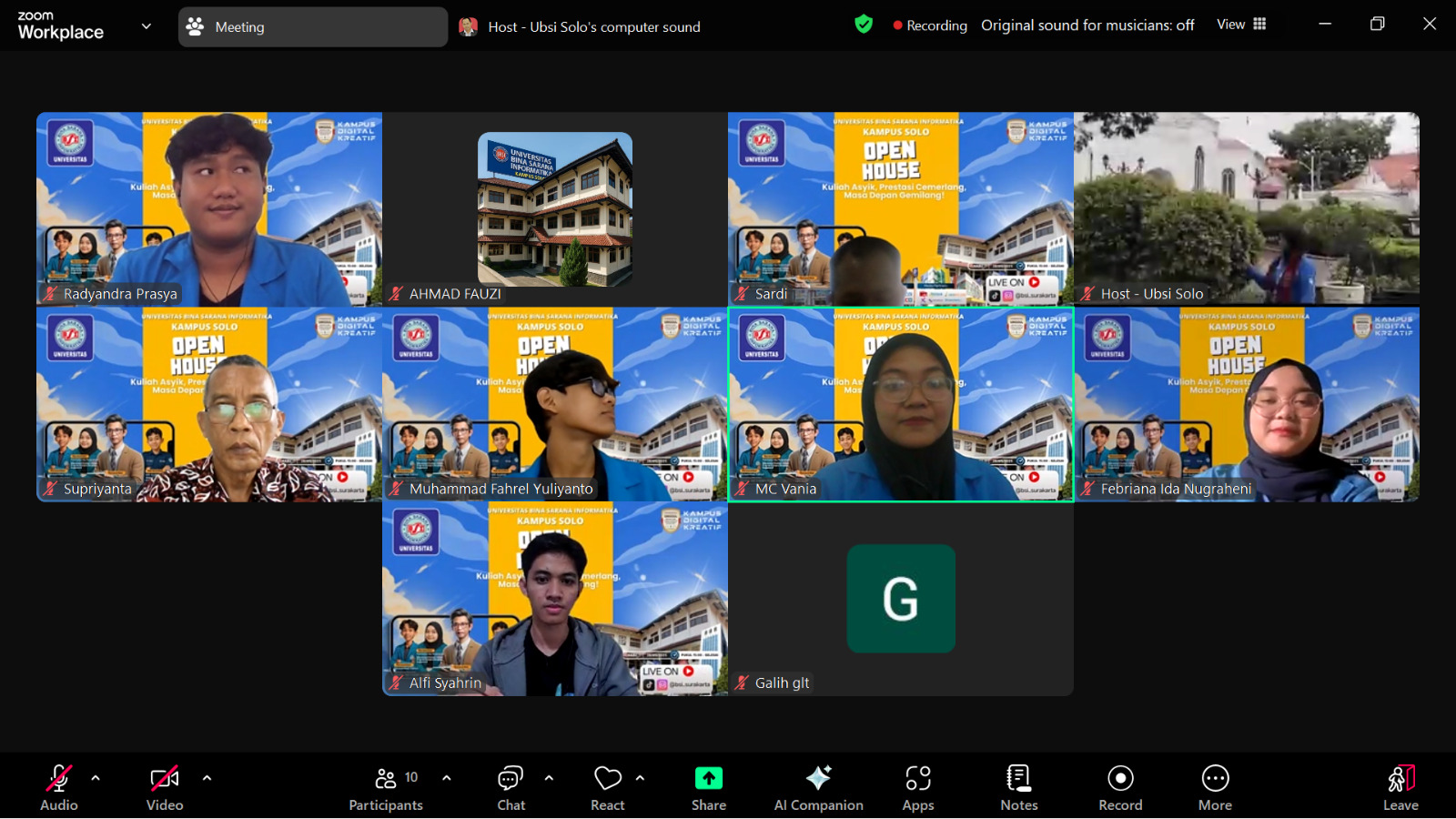Viewport: 1456px width, 819px height.
Task: Click the Host computer sound label
Action: click(594, 27)
